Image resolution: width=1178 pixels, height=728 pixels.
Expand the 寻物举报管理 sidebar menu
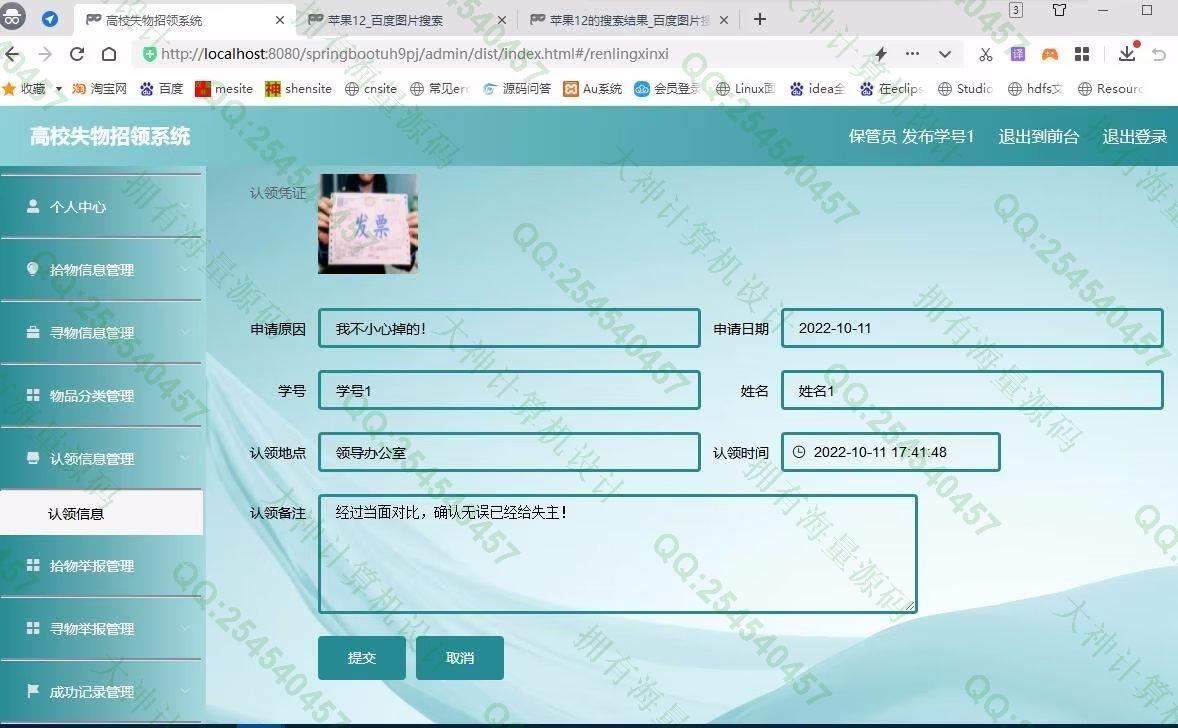click(x=101, y=629)
